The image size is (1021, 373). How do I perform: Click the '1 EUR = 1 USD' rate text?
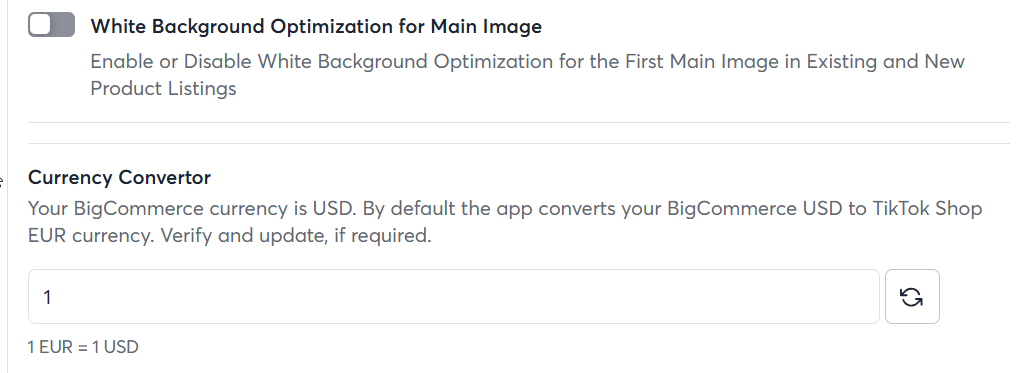[x=83, y=347]
